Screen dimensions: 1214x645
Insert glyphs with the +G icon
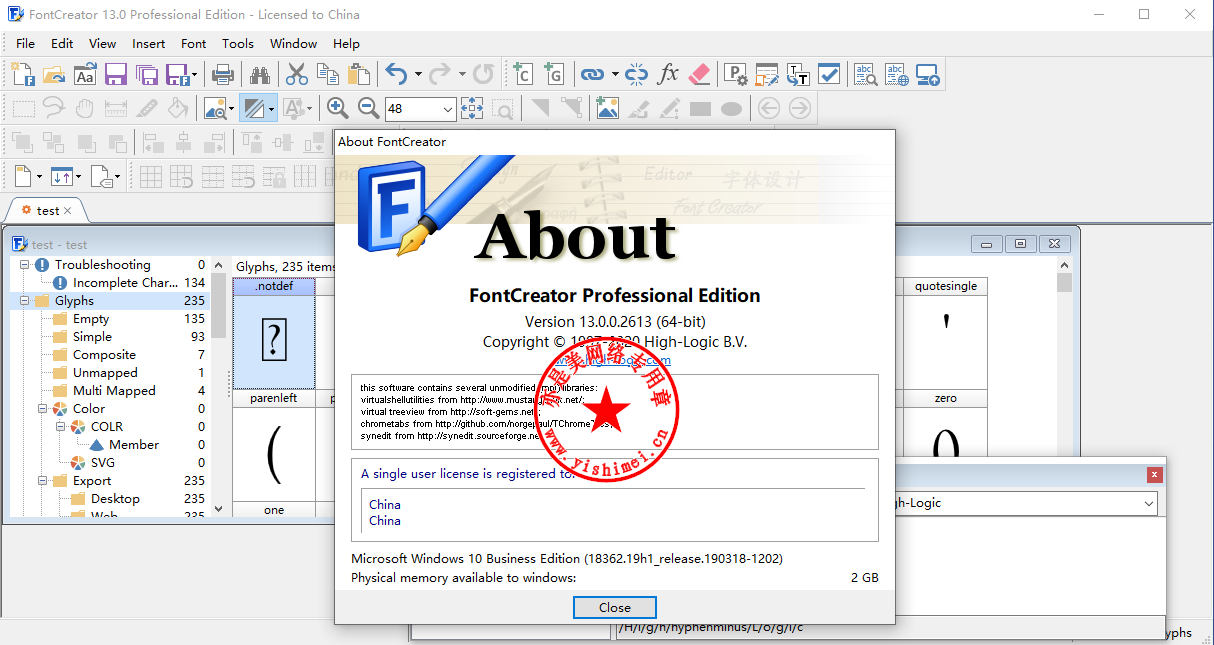tap(554, 74)
